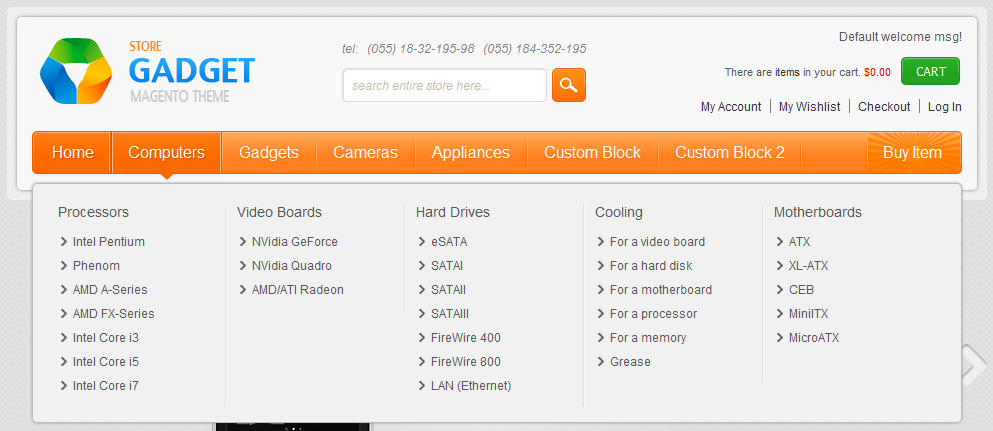993x431 pixels.
Task: Click phone number (055) 18-32-195-98
Action: coord(421,49)
